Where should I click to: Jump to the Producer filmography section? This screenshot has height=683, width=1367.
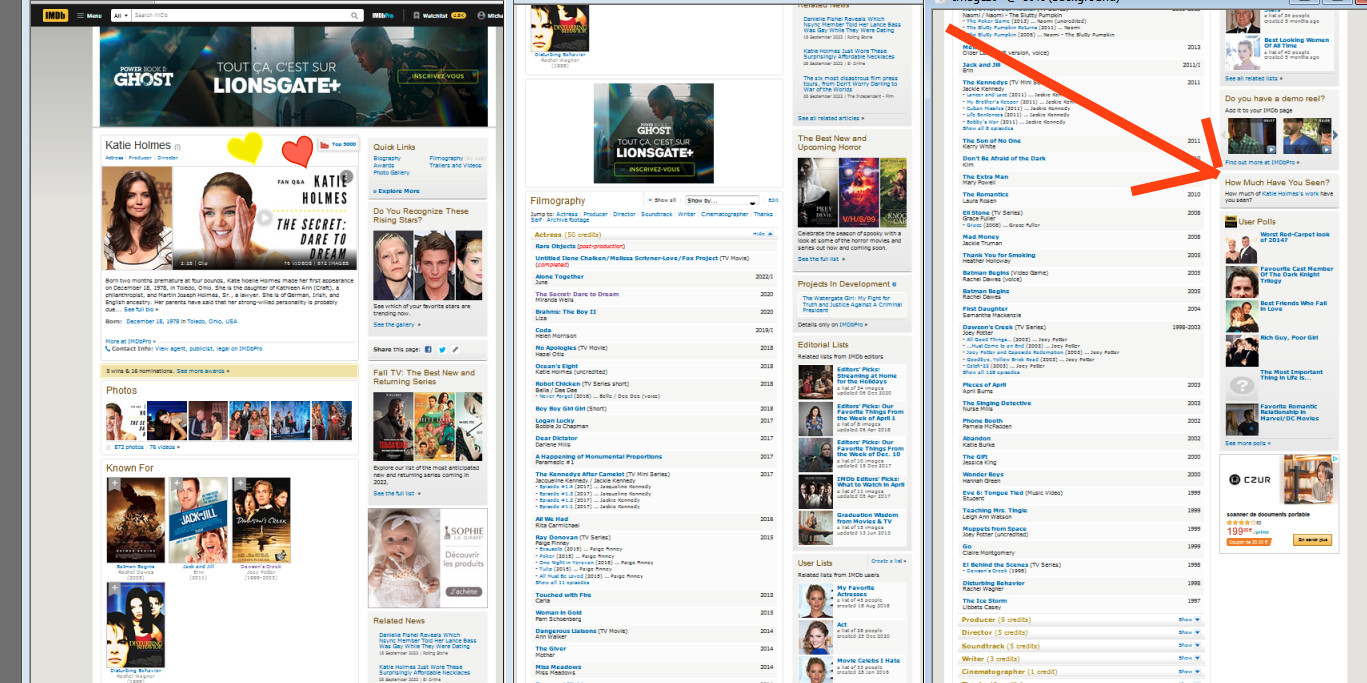596,214
